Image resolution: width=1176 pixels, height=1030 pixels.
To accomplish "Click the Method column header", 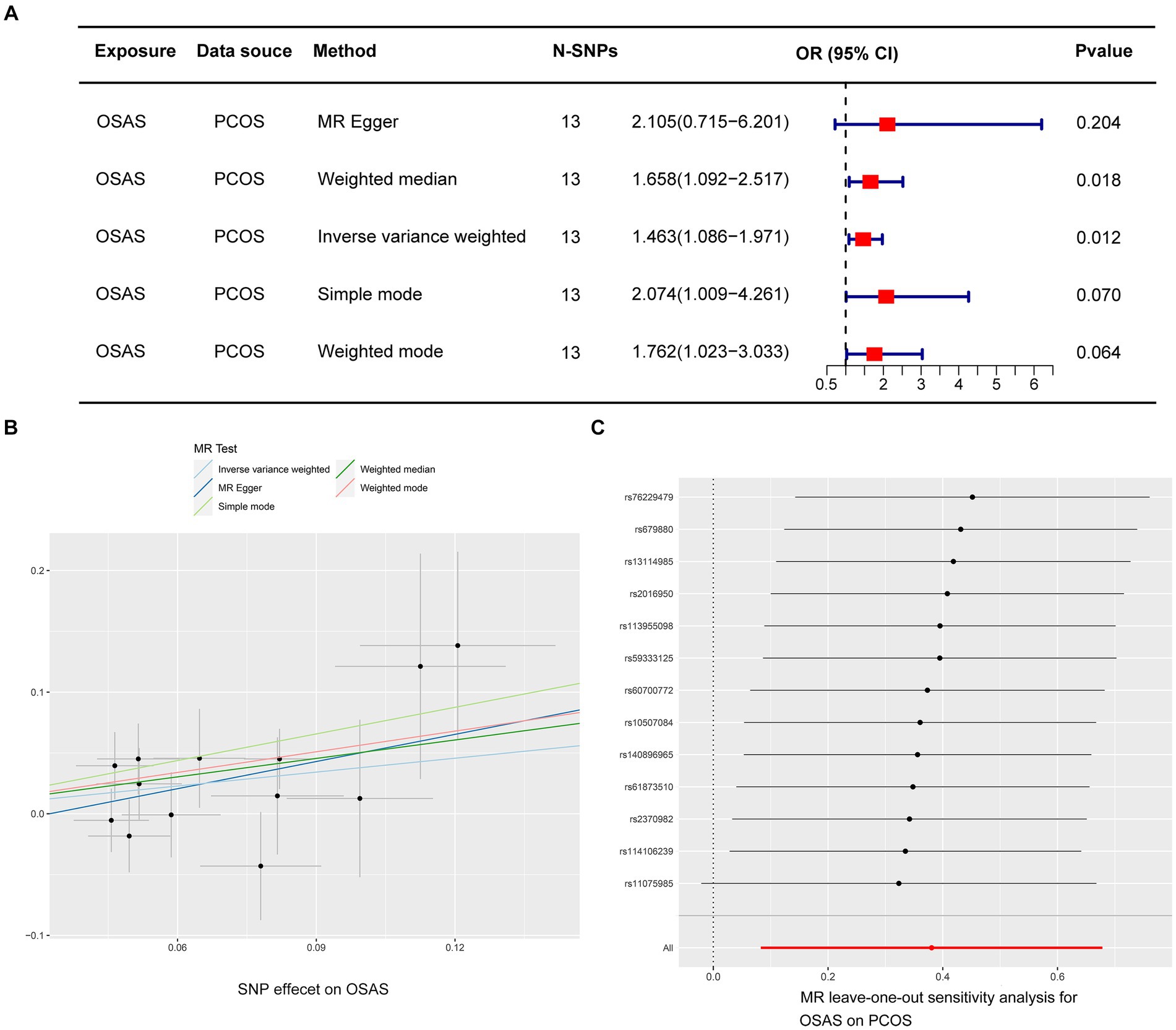I will click(x=345, y=51).
